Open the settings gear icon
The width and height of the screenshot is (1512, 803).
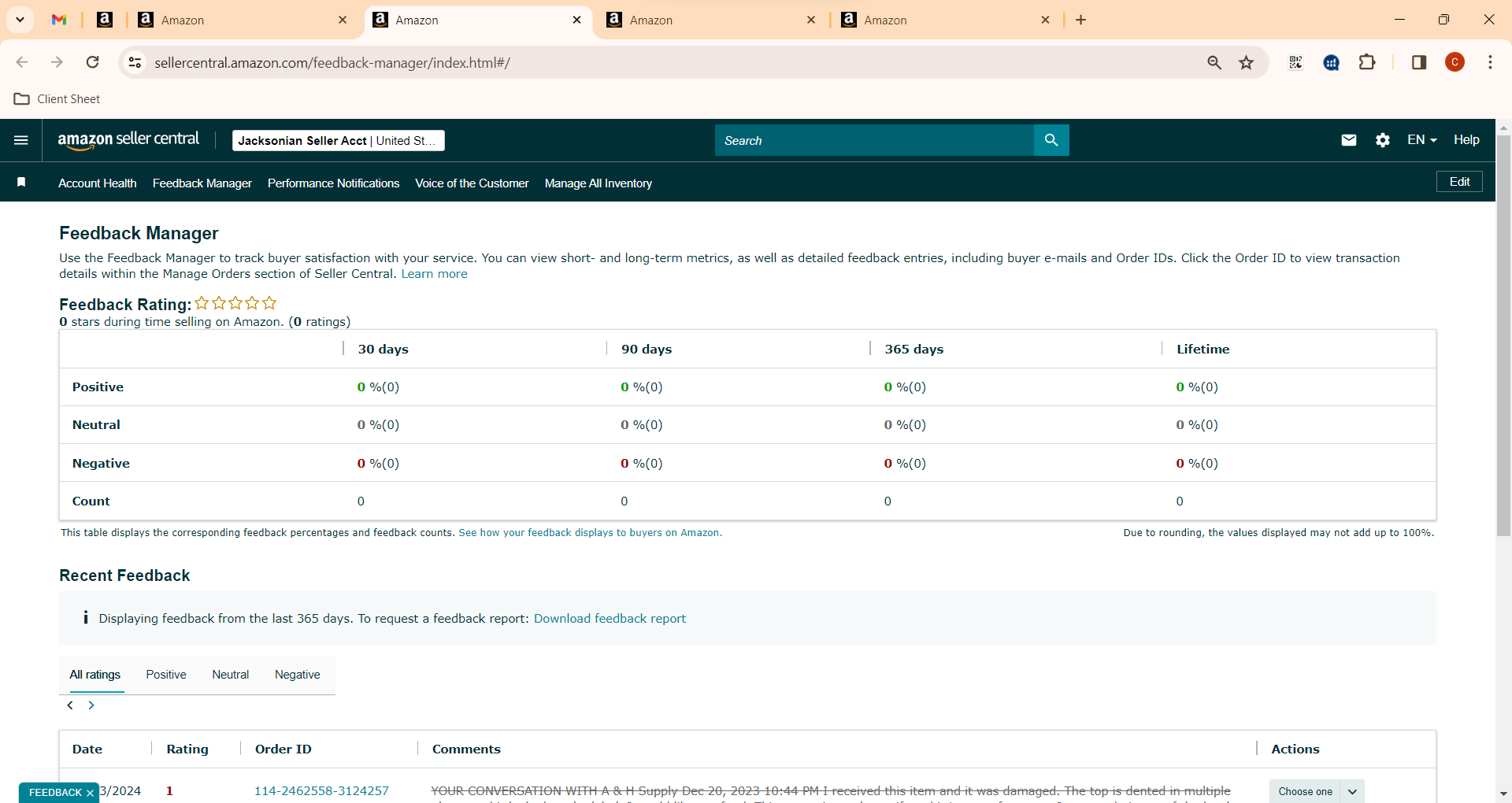(x=1383, y=140)
